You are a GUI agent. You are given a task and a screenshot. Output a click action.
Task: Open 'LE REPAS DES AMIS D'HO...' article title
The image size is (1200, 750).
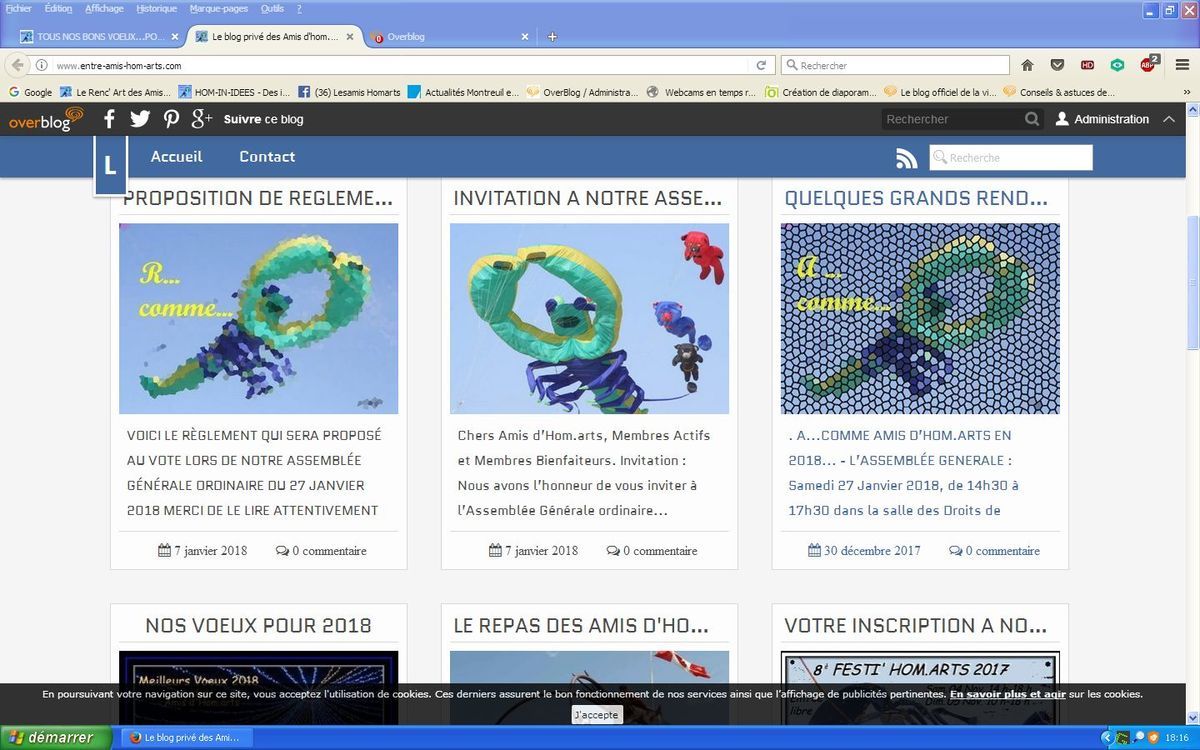click(x=581, y=626)
